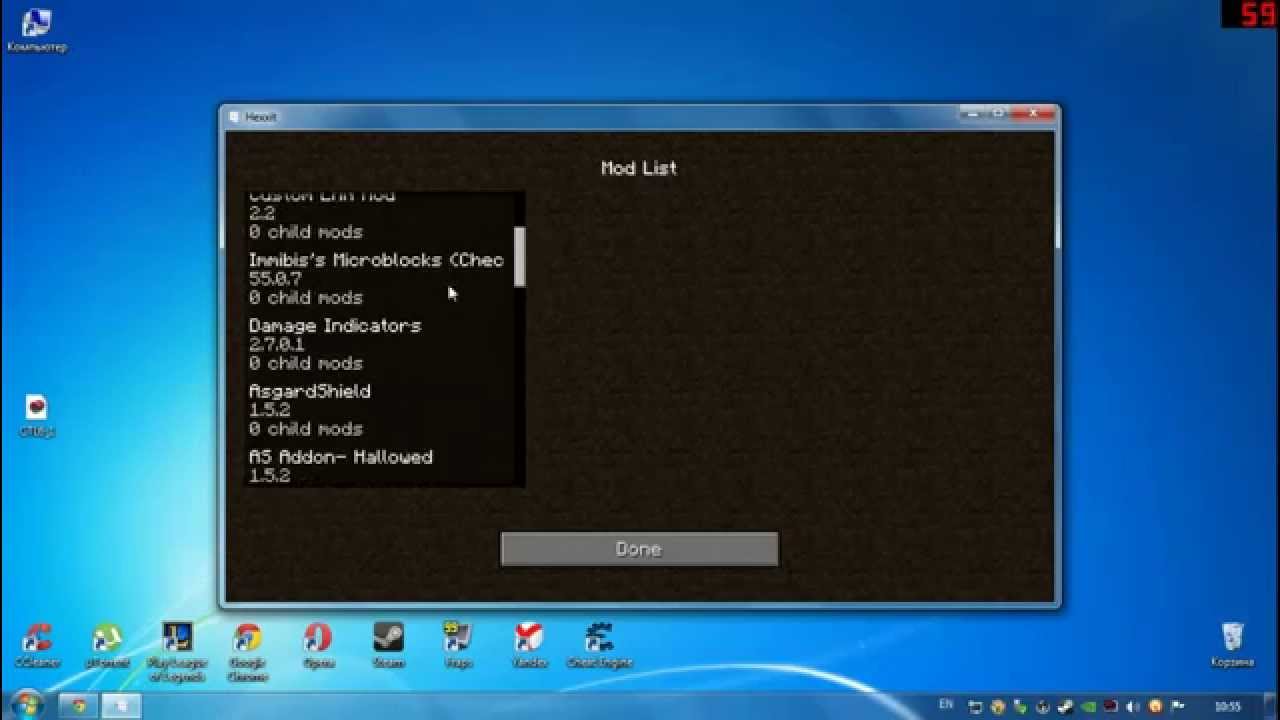This screenshot has height=720, width=1280.
Task: Select the Damage Indicators mod entry
Action: (380, 344)
